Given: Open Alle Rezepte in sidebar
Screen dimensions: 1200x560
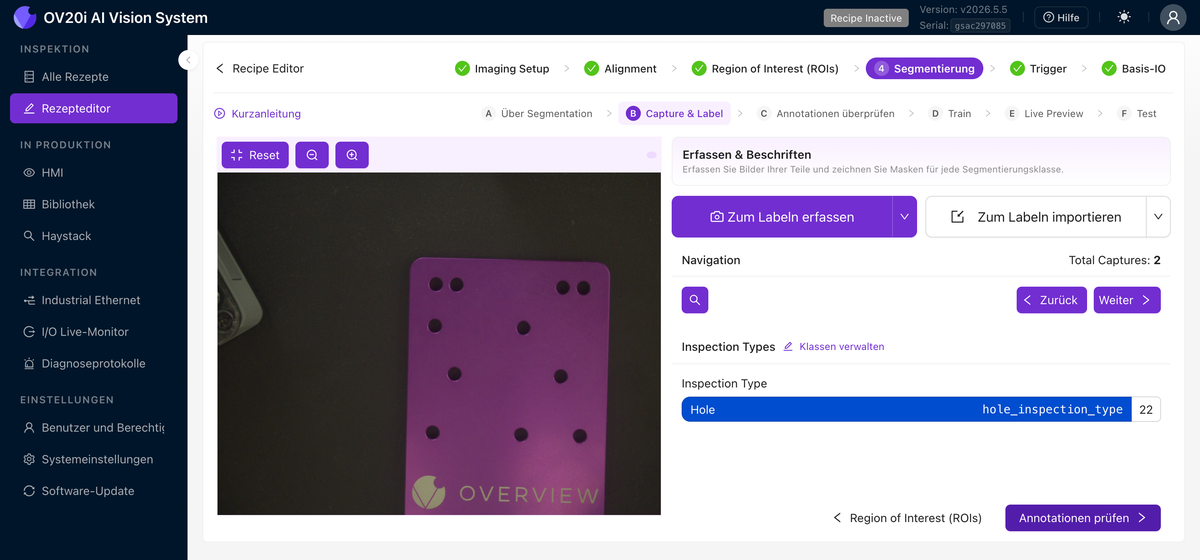Looking at the screenshot, I should [x=75, y=77].
